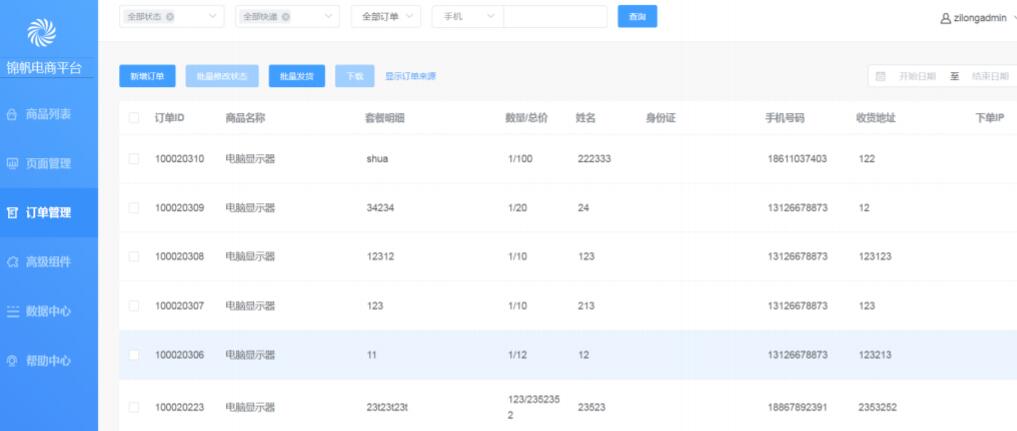The height and width of the screenshot is (431, 1017).
Task: Toggle the select-all checkbox in table header
Action: coord(134,118)
